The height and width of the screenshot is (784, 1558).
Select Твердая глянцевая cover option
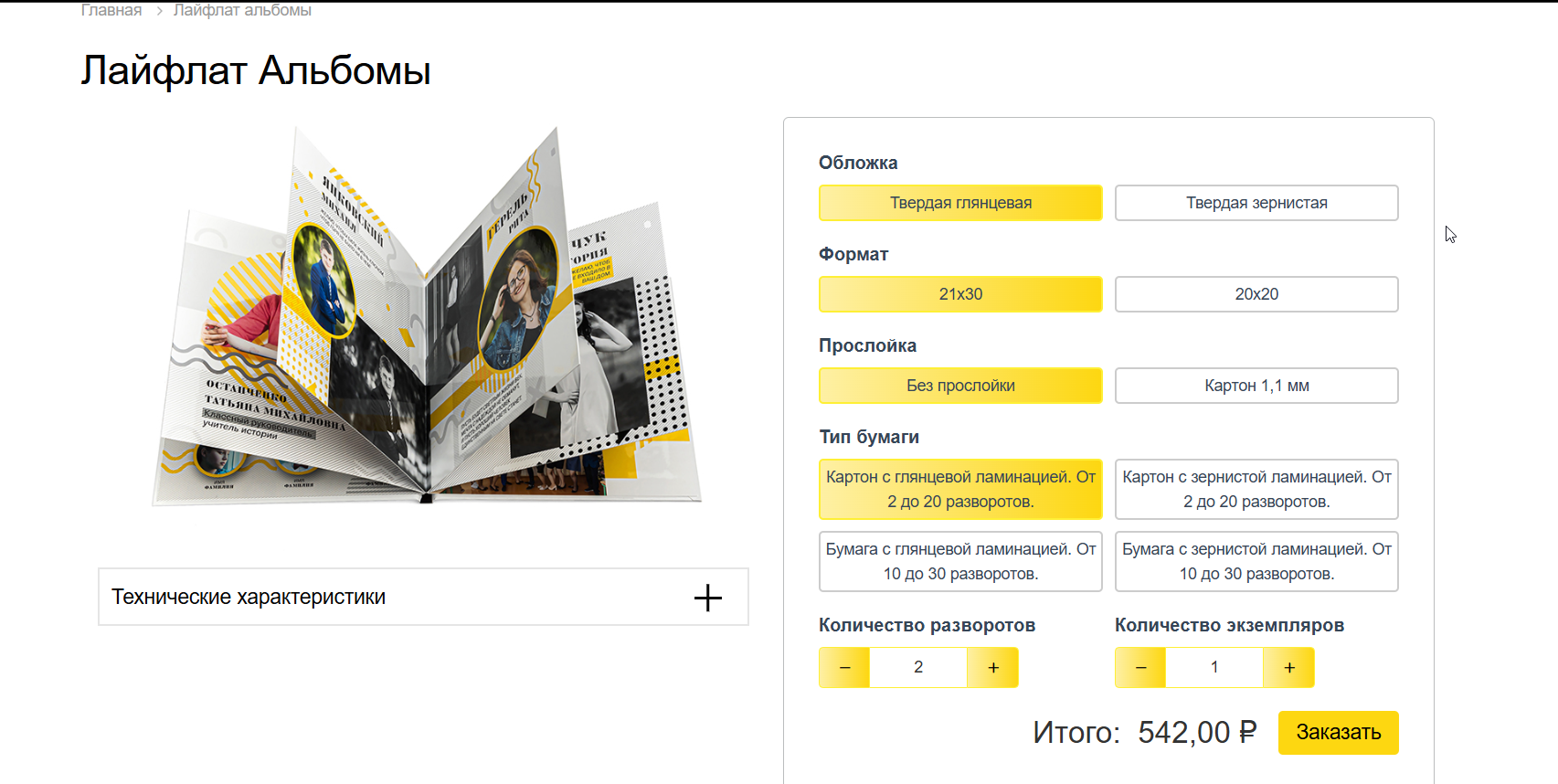[960, 203]
